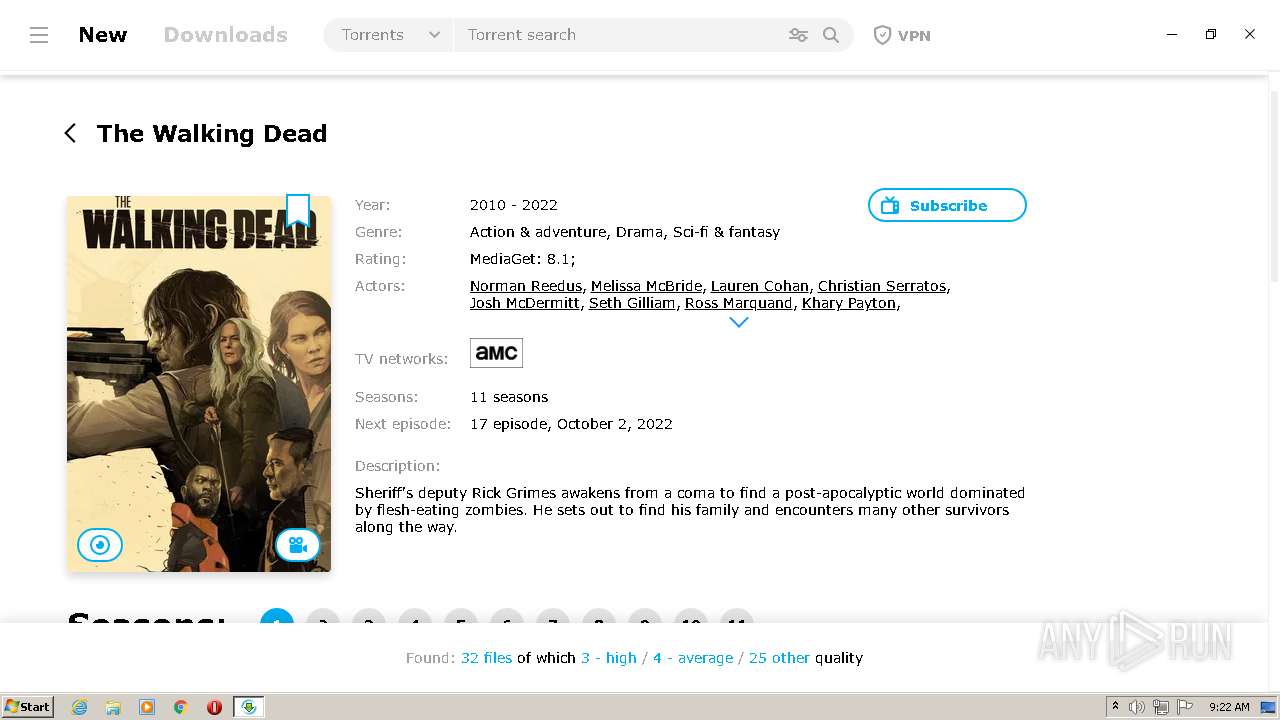Viewport: 1280px width, 720px height.
Task: Play trailer via the camera icon on poster
Action: pyautogui.click(x=298, y=545)
